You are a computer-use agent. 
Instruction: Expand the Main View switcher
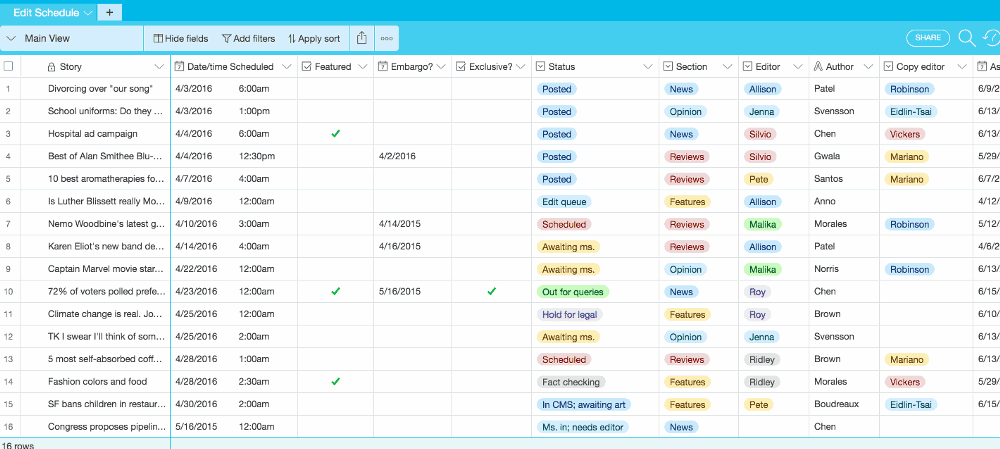click(71, 38)
